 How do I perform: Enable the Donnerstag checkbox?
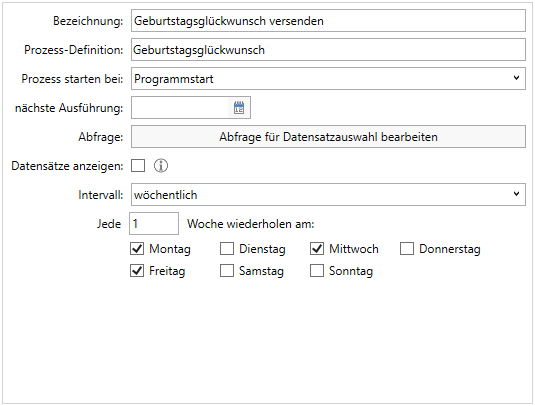coord(407,249)
